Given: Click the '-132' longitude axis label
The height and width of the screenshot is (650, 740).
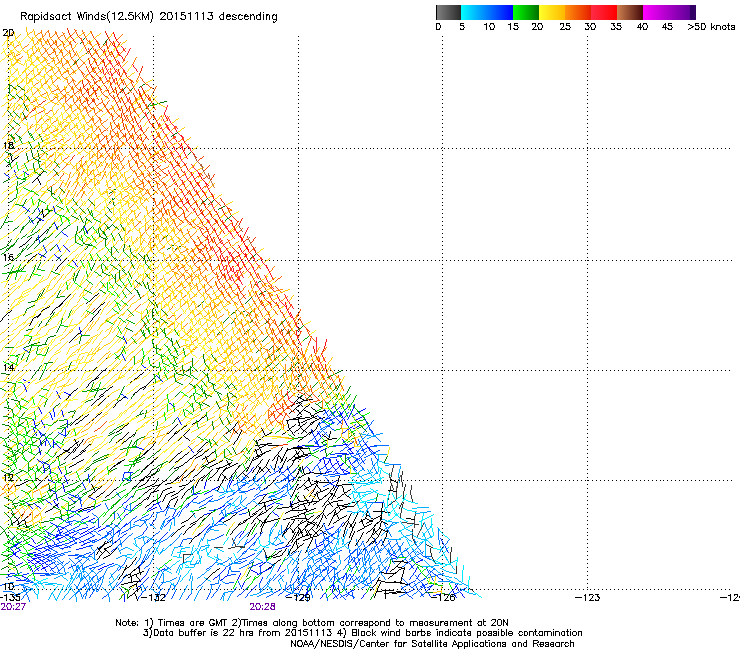Looking at the screenshot, I should click(153, 598).
